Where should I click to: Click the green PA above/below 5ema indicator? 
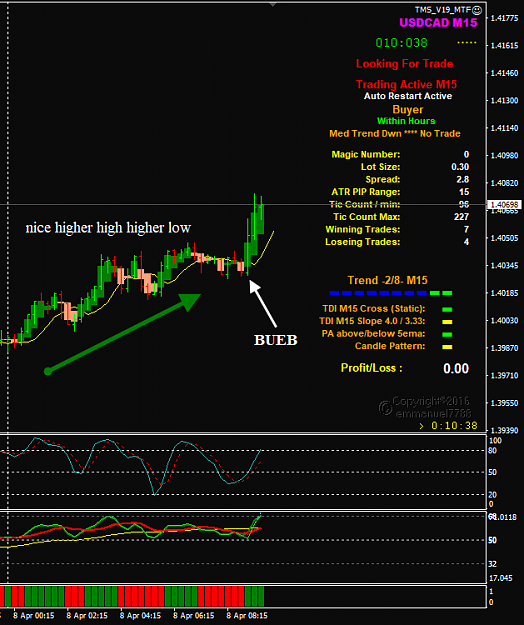(x=447, y=334)
